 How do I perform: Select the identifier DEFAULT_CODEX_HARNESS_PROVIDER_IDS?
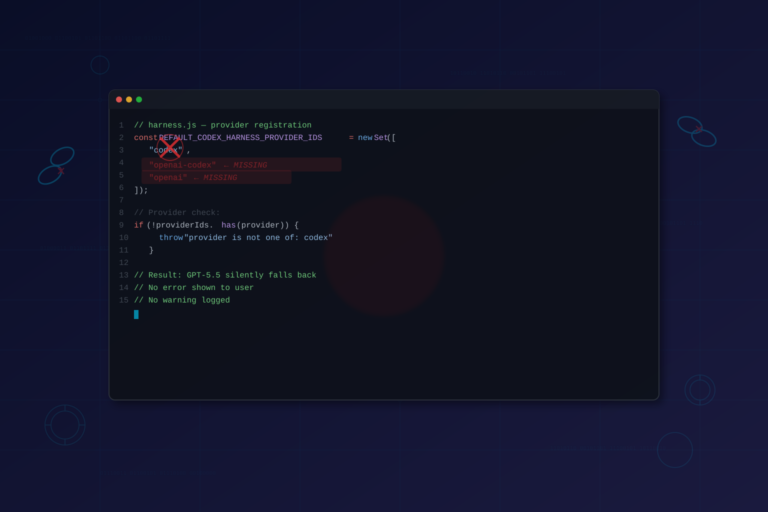pos(240,138)
